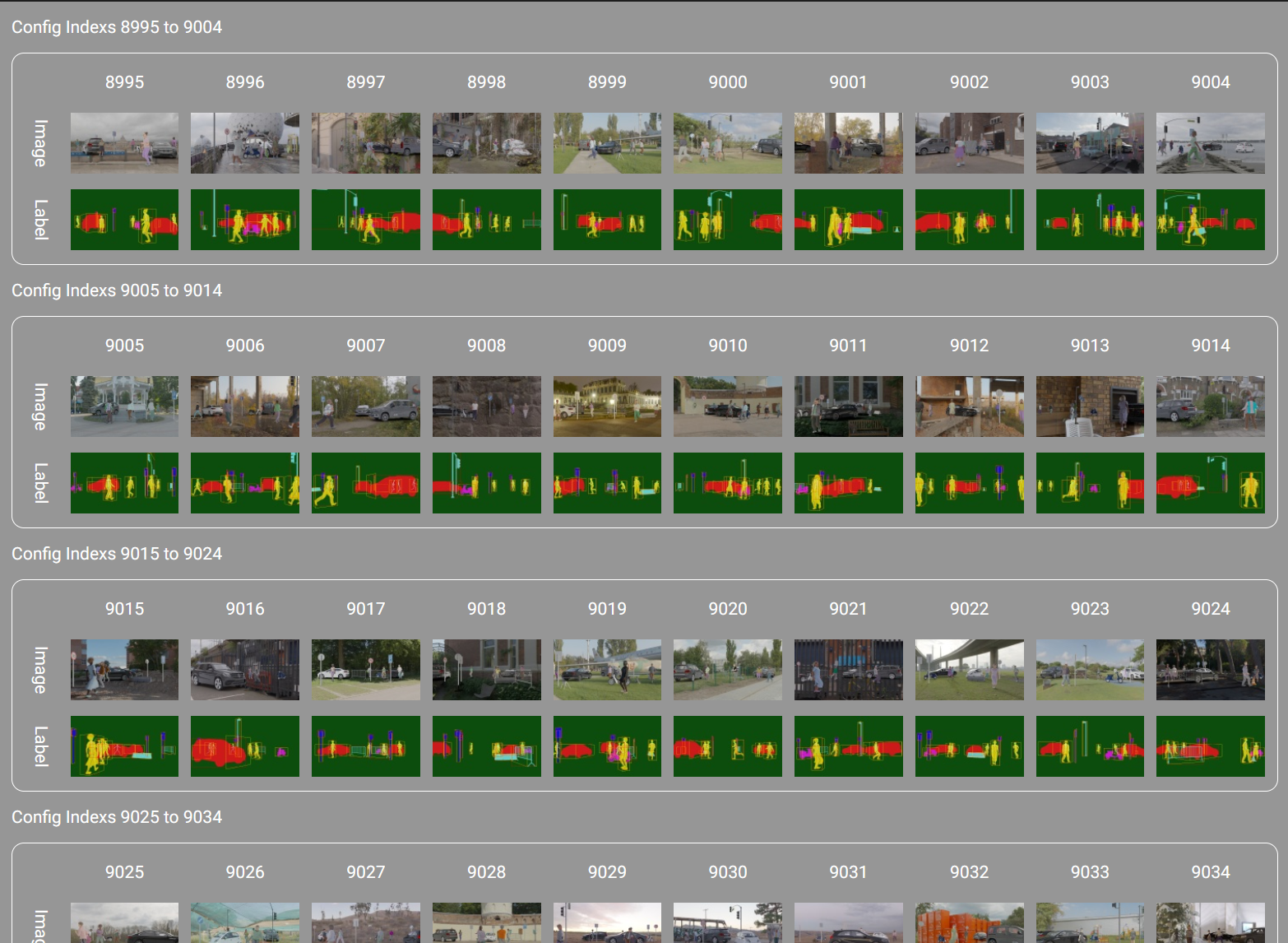
Task: Click column number 9033
Action: [1090, 872]
